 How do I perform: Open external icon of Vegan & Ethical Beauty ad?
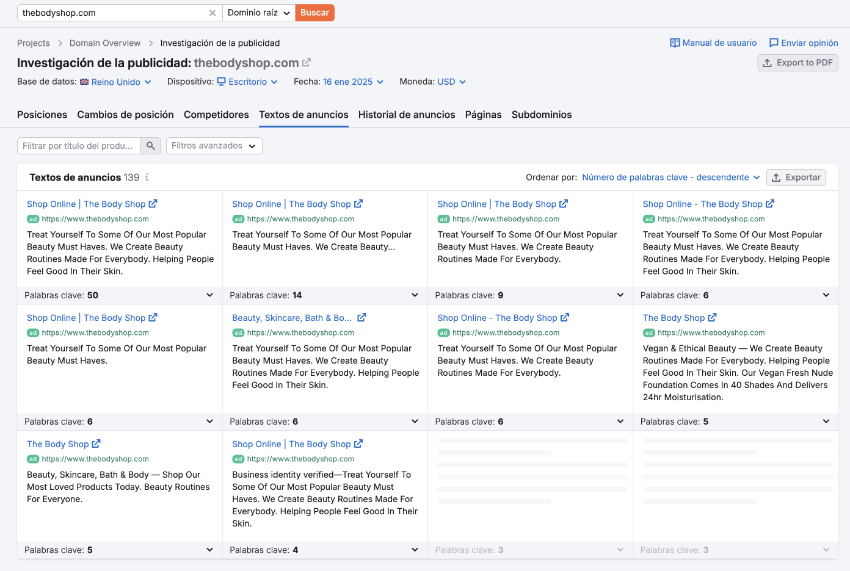[x=712, y=318]
